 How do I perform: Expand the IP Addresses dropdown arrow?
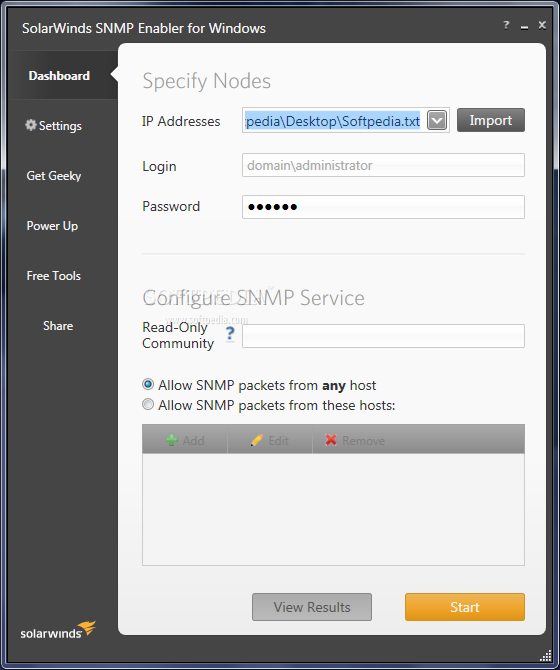pos(437,120)
